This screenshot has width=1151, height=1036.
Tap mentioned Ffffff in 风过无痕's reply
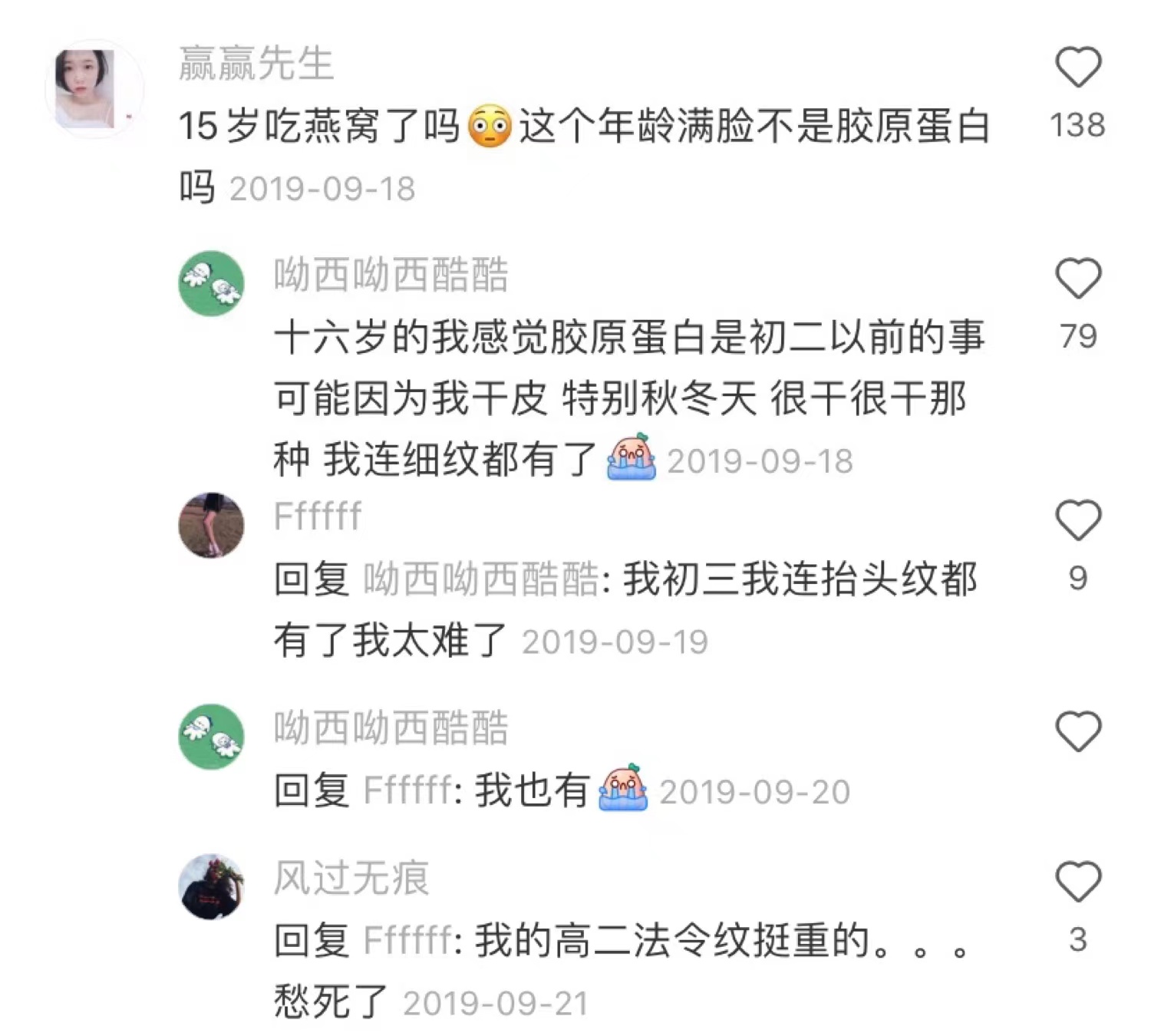tap(407, 941)
